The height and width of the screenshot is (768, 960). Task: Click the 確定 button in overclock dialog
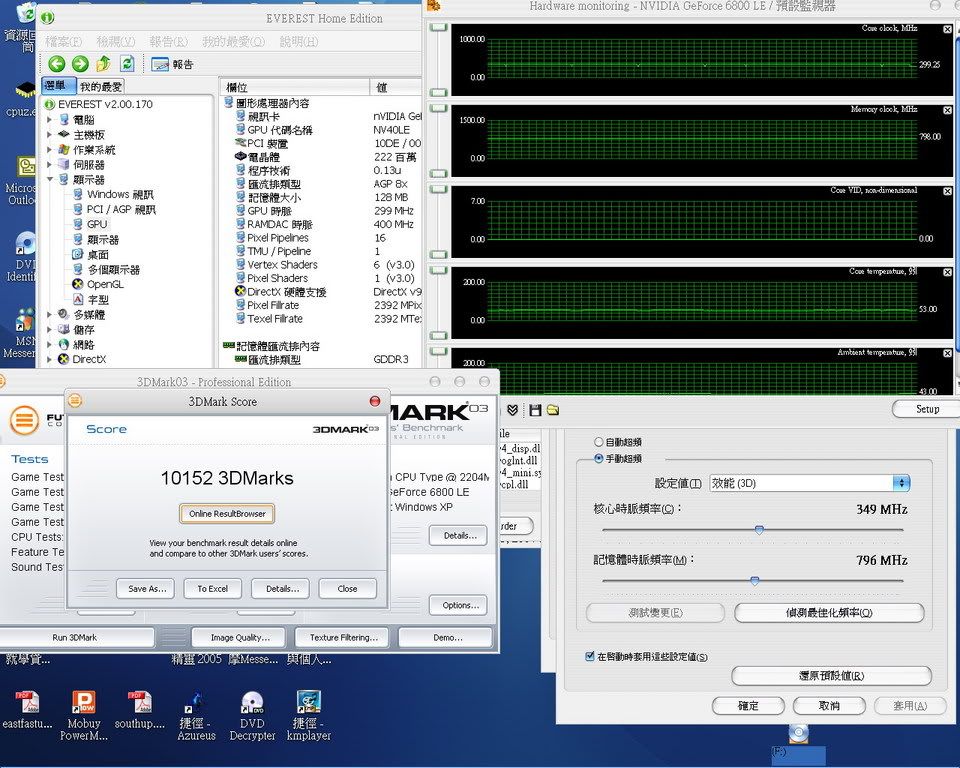tap(748, 706)
